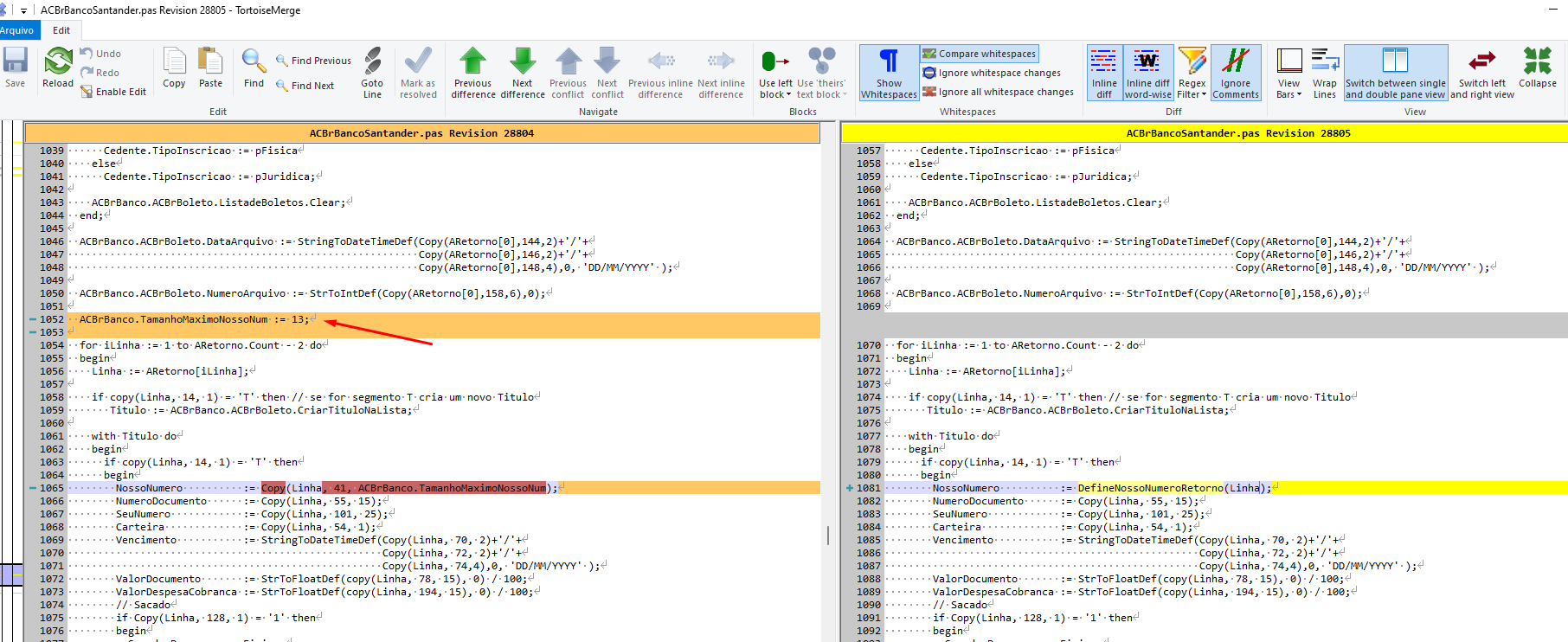
Task: Click line 1068 NumeroArquivo in right pane
Action: (x=1226, y=293)
